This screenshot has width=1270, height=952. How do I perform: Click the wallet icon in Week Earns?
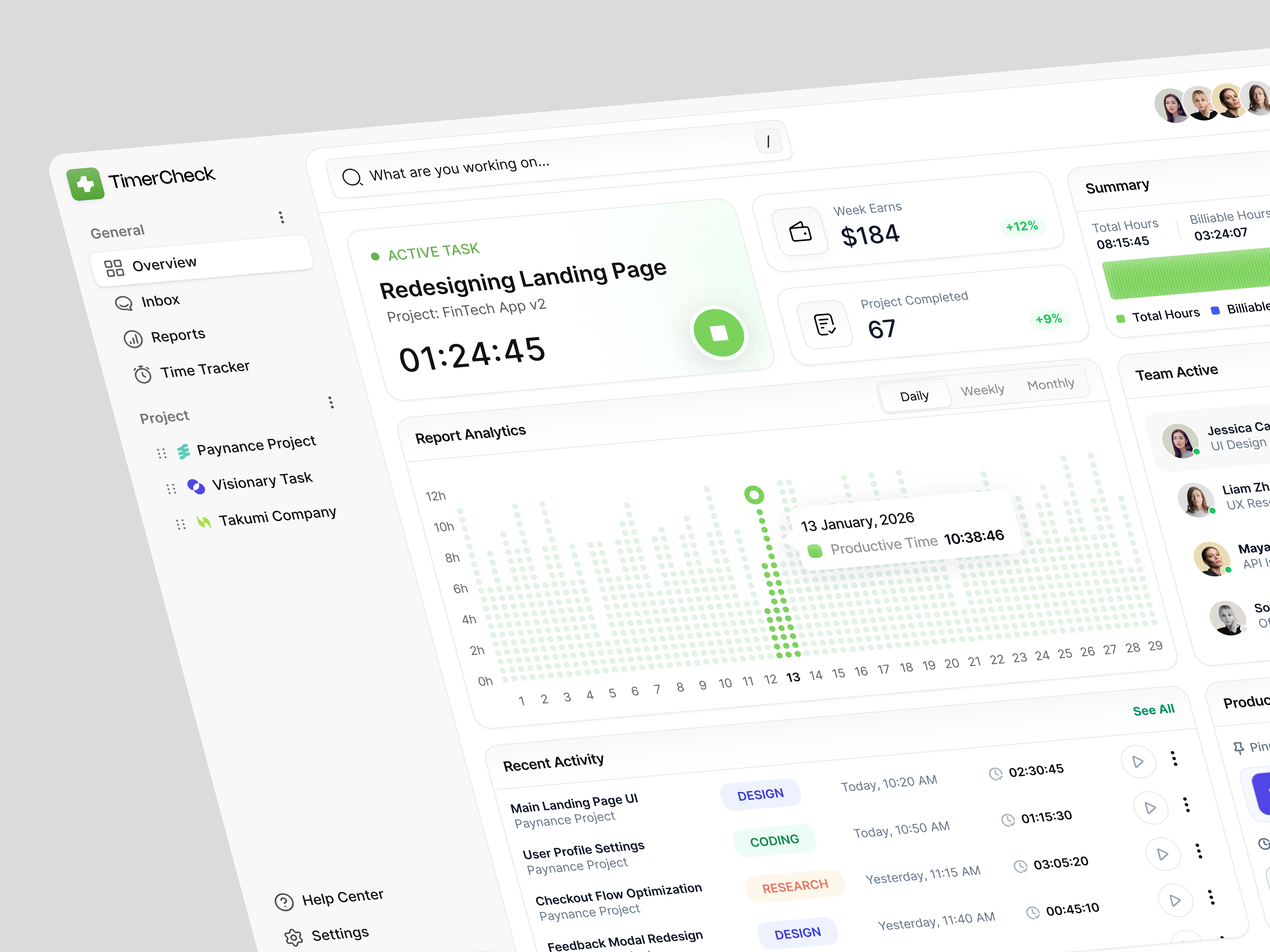[x=800, y=231]
